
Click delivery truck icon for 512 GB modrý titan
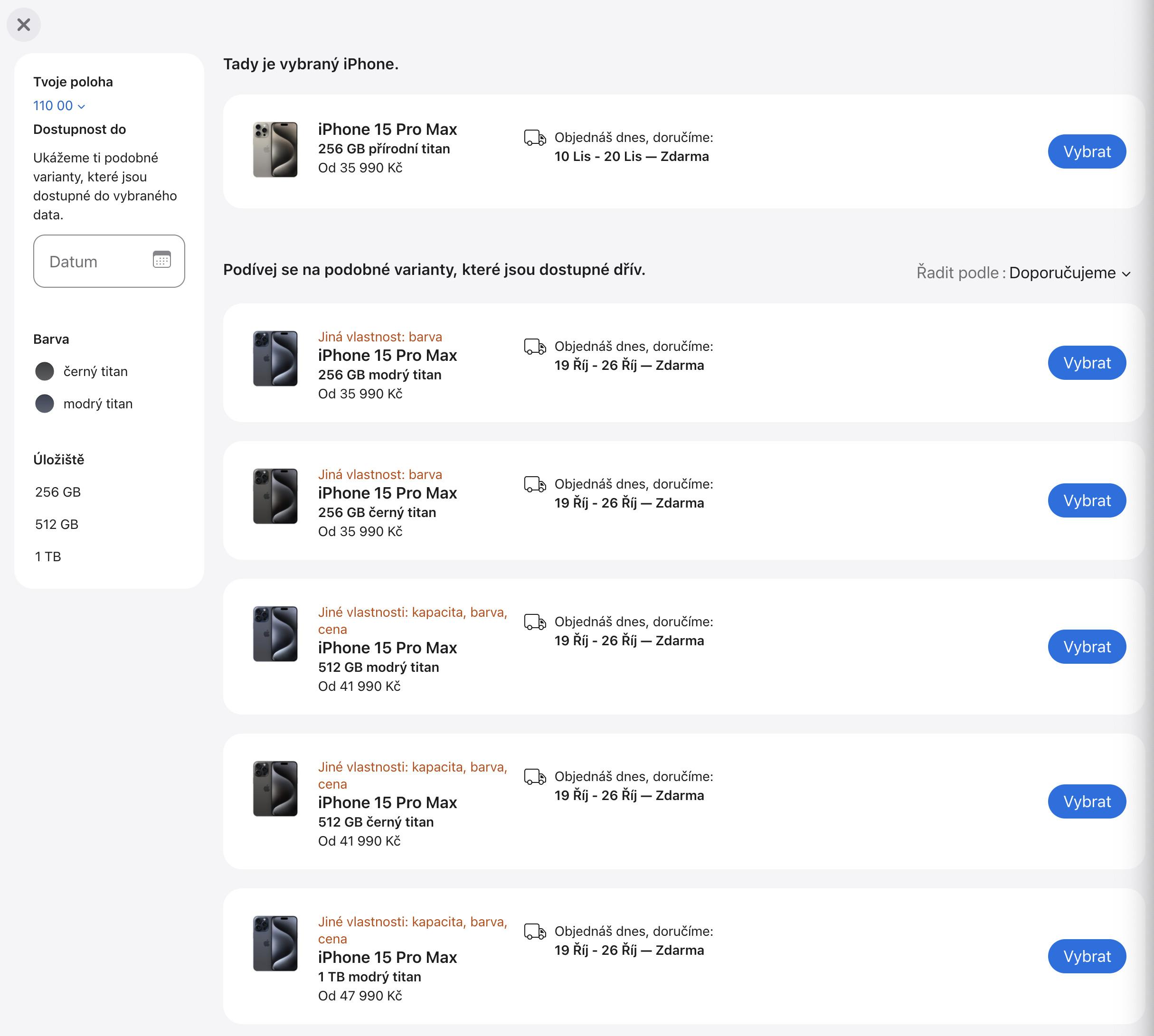[535, 622]
